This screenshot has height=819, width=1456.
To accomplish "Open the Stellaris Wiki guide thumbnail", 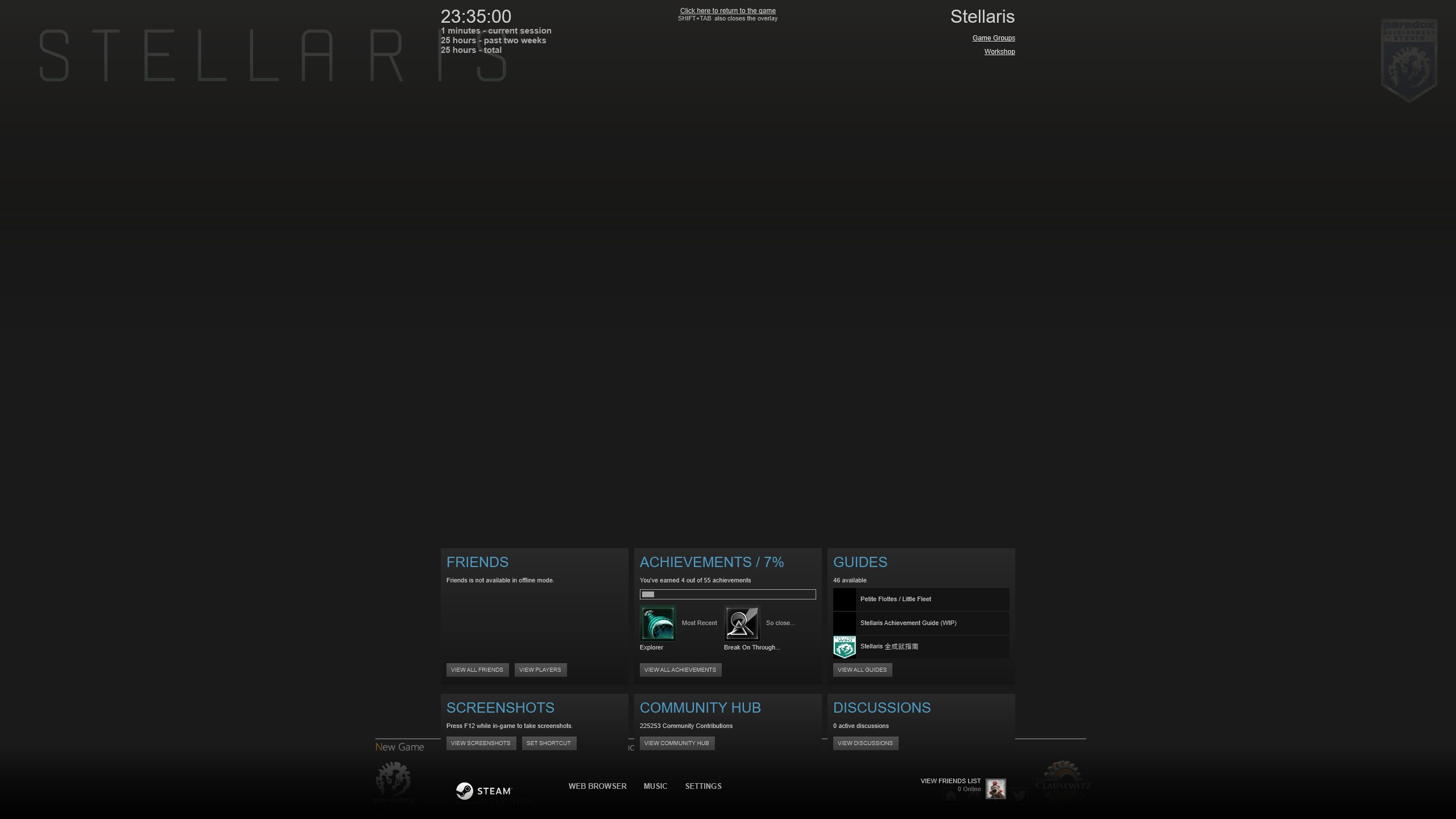I will 845,647.
